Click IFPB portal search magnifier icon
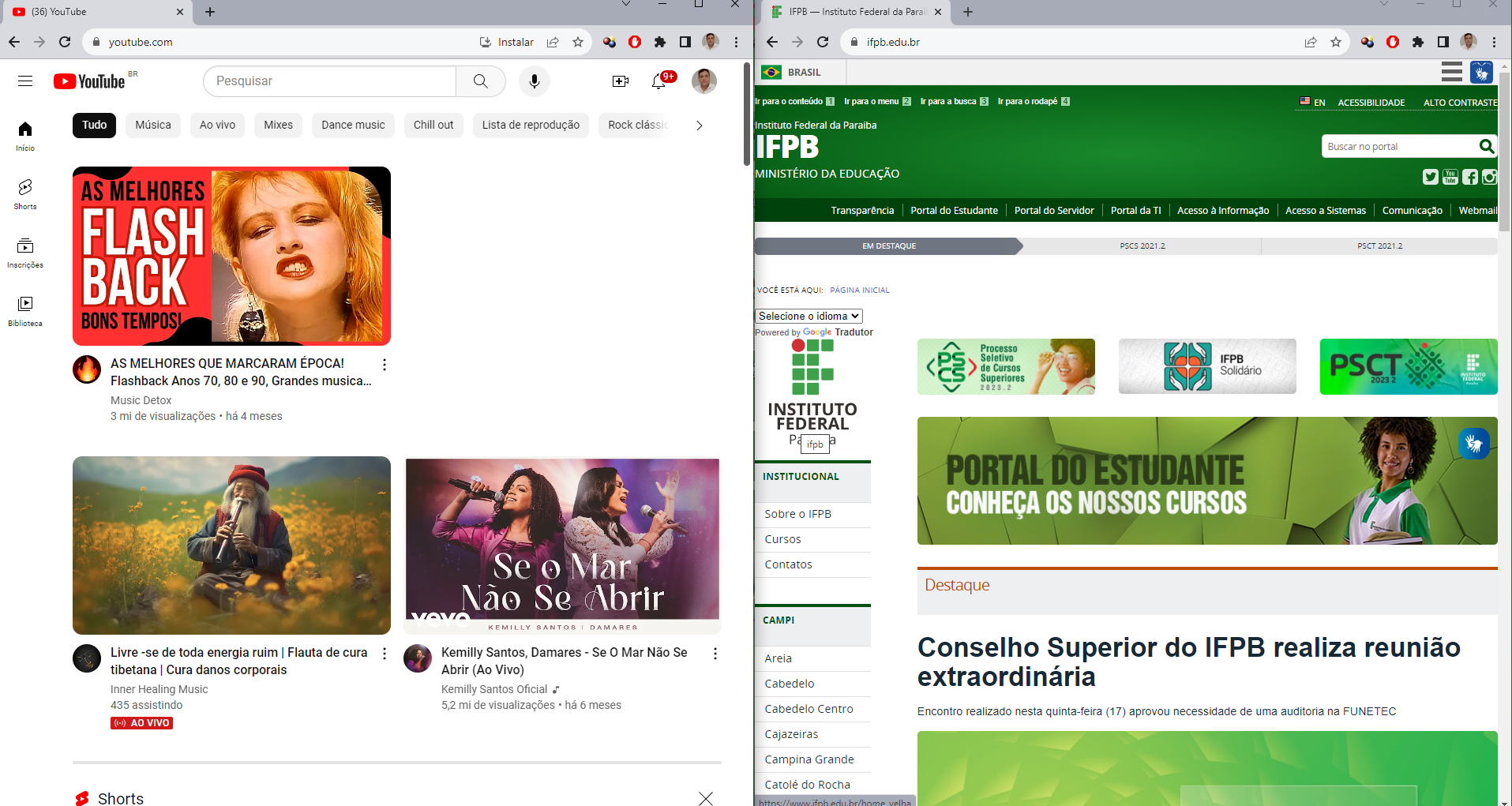This screenshot has height=806, width=1512. 1486,146
